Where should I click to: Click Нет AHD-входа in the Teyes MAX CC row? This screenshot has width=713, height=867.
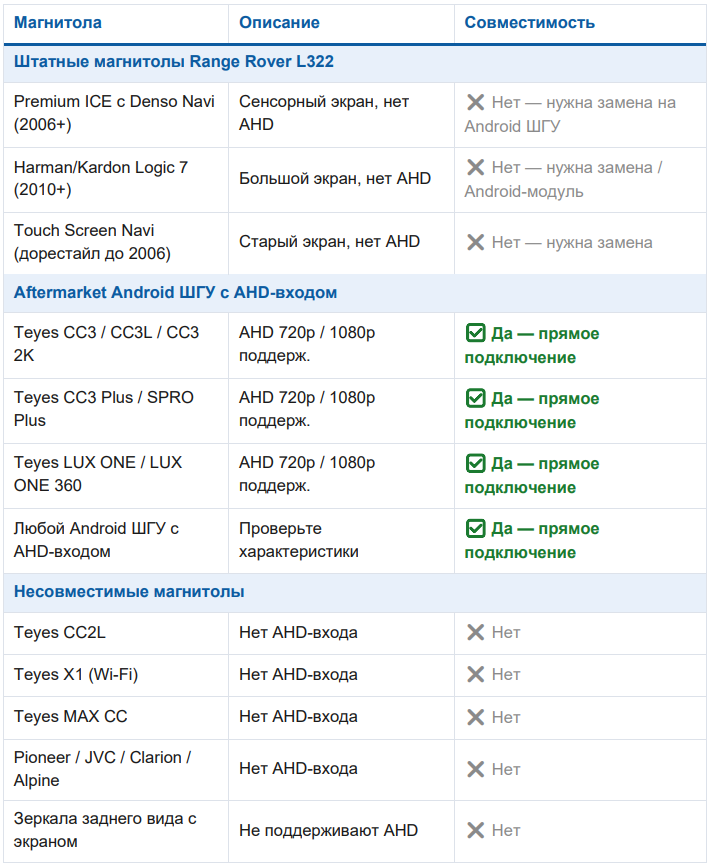[298, 717]
